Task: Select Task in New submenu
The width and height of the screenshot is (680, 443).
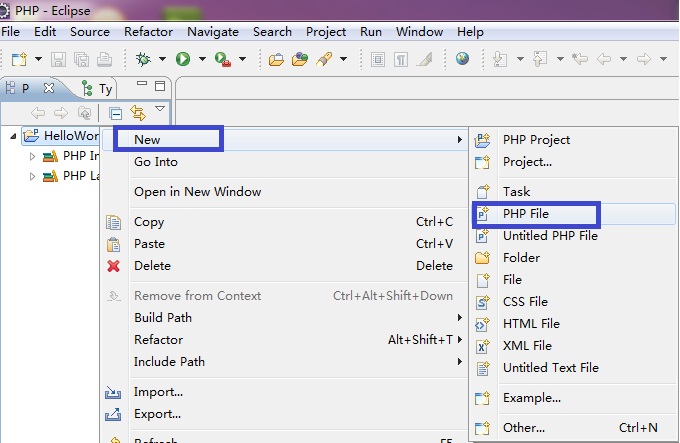Action: click(x=574, y=192)
